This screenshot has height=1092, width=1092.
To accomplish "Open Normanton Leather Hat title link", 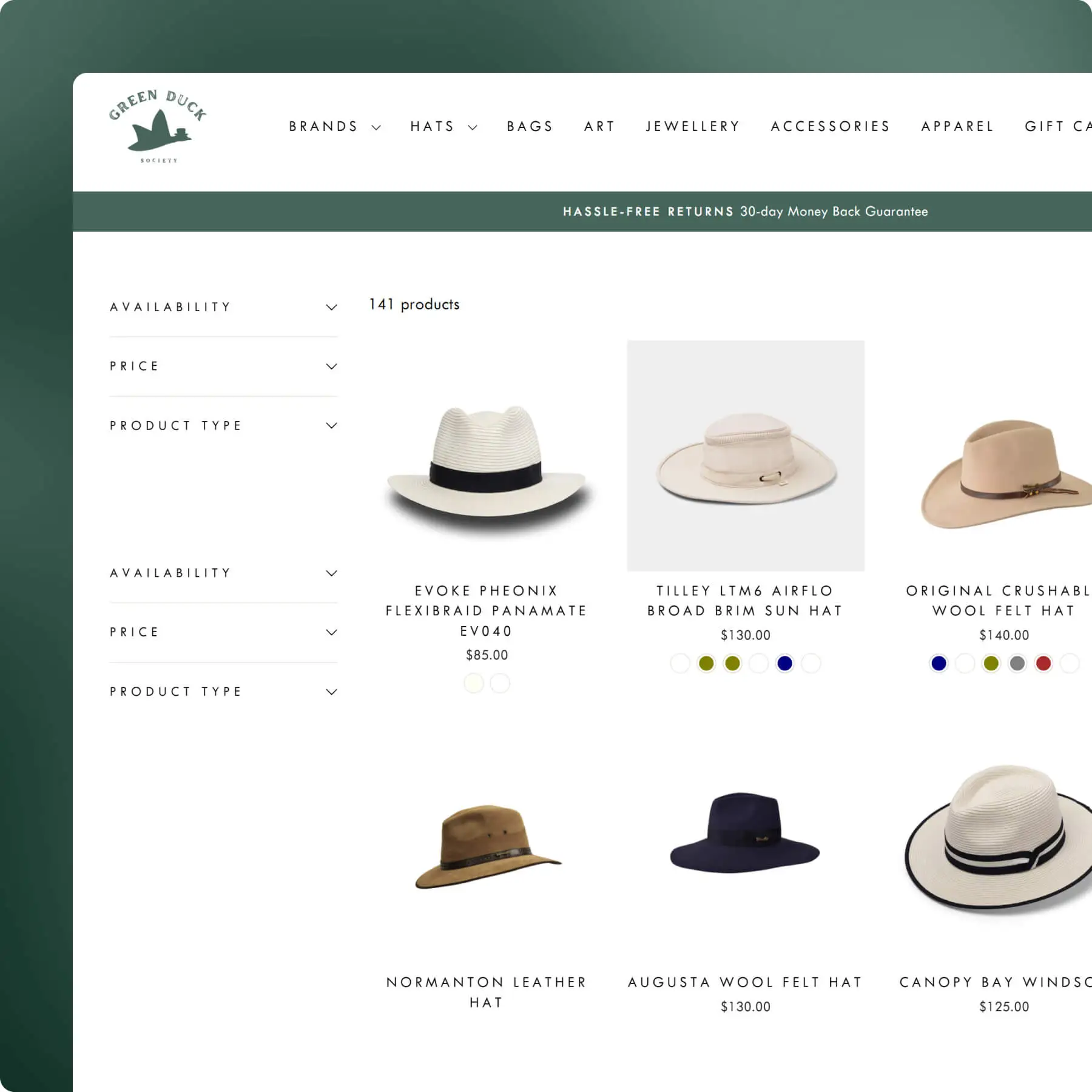I will (x=487, y=992).
